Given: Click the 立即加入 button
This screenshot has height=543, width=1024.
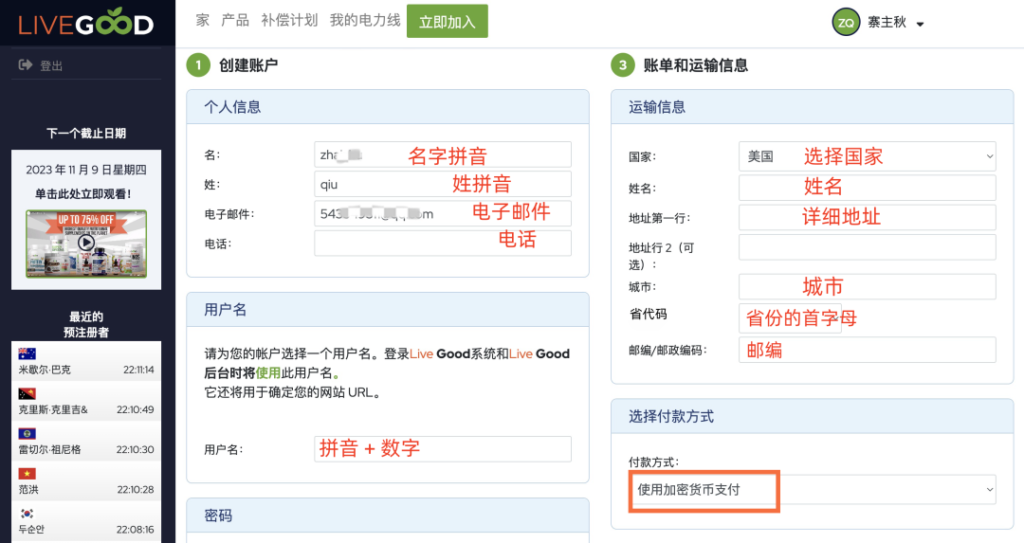Looking at the screenshot, I should point(447,21).
